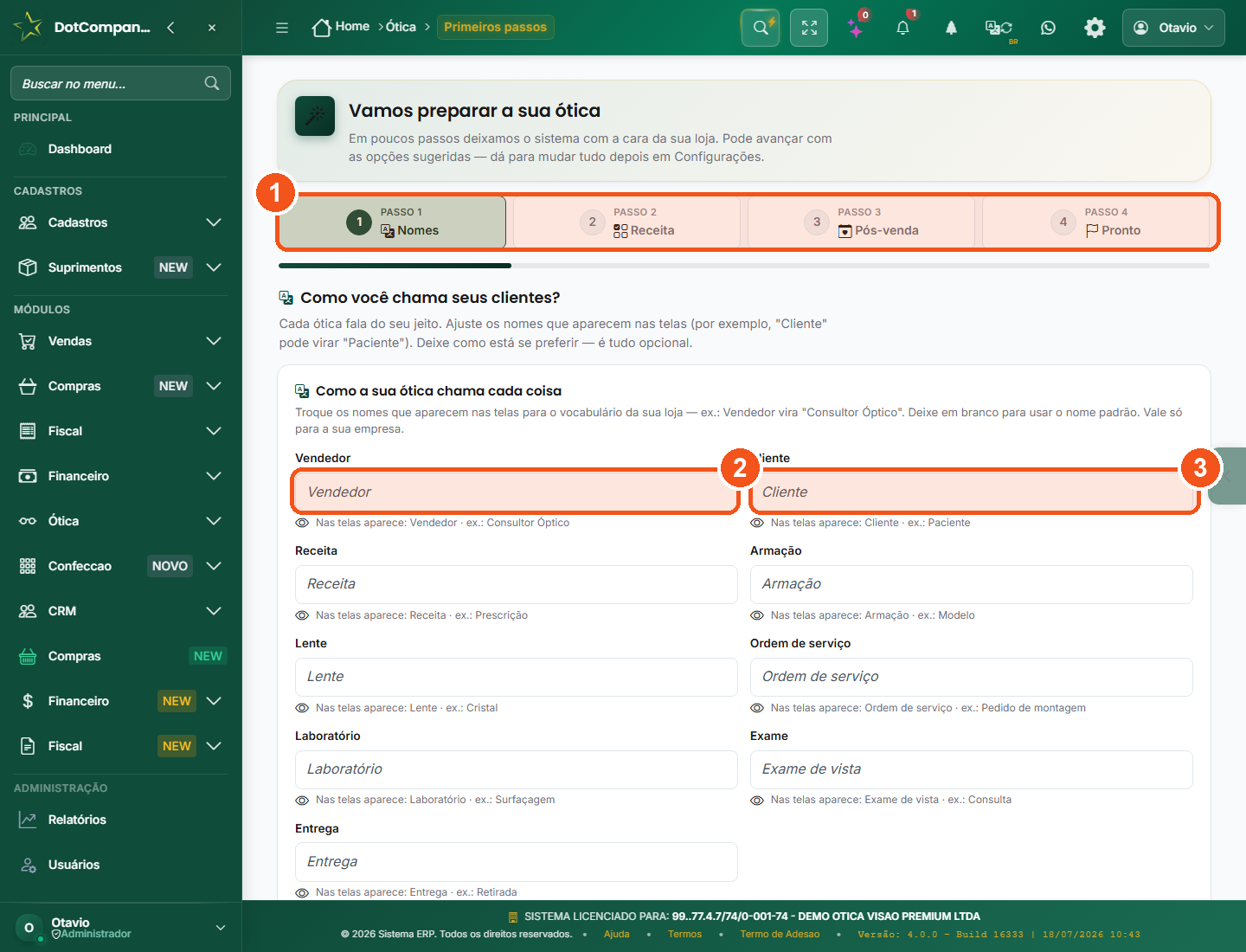
Task: Click the Entrega input field
Action: (x=516, y=862)
